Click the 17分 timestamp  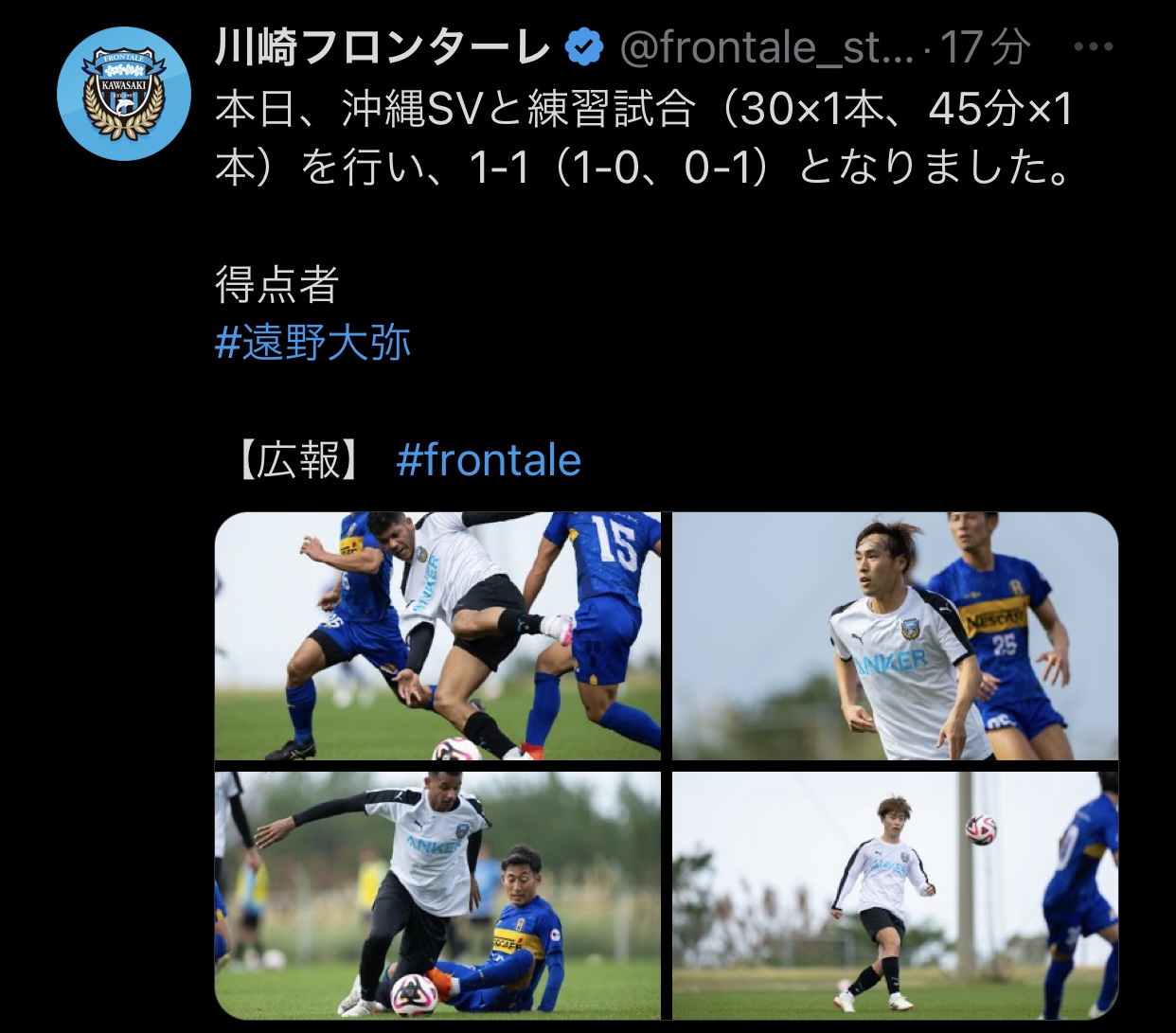click(x=986, y=47)
